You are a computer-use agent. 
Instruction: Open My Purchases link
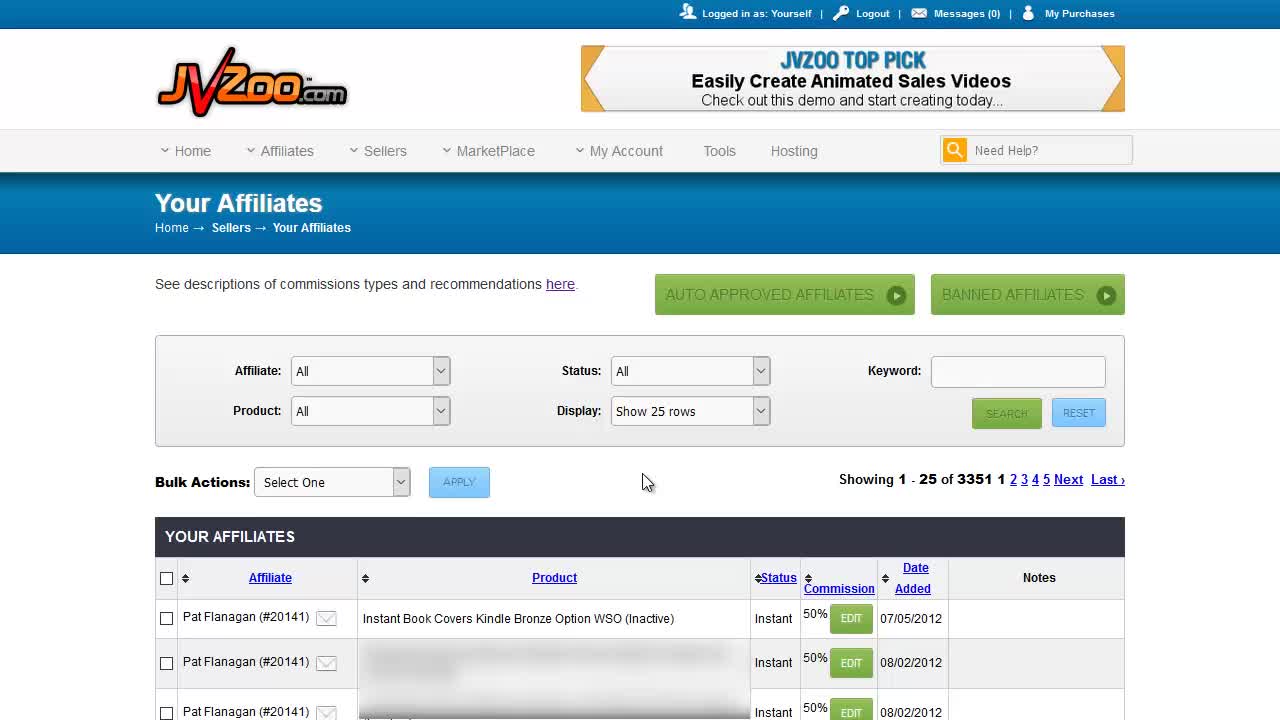tap(1080, 13)
